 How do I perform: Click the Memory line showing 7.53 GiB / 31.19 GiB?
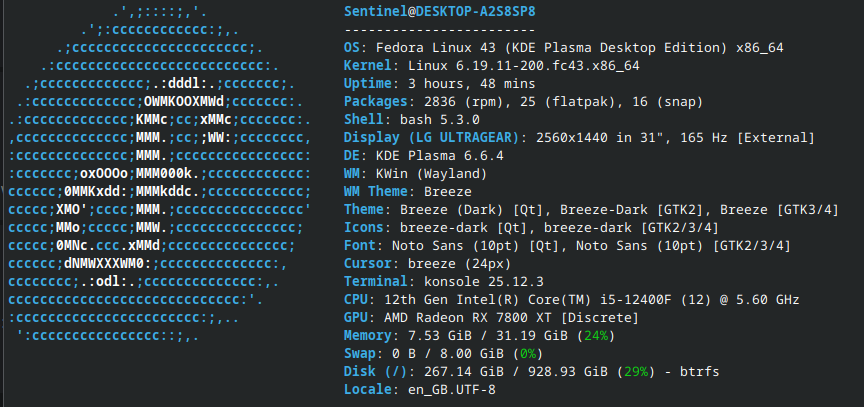coord(479,335)
